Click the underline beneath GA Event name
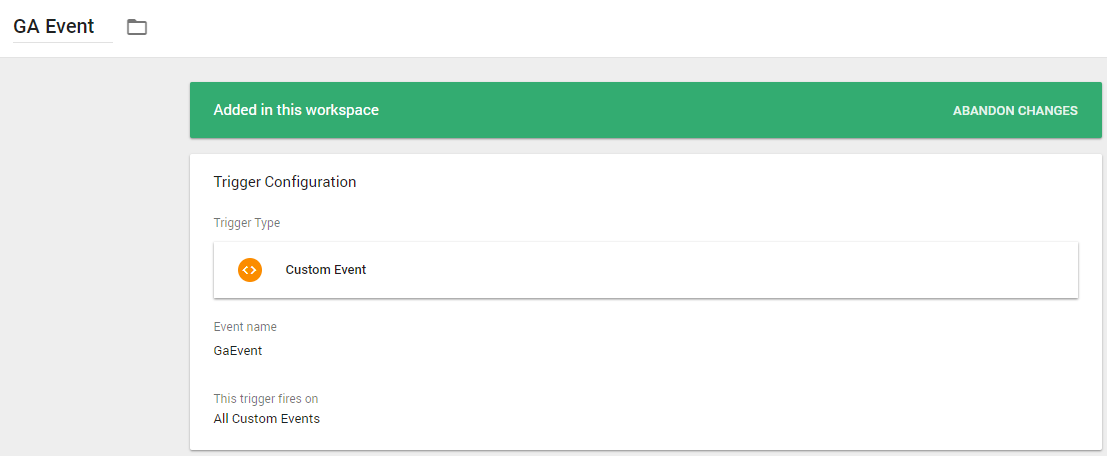 point(63,42)
